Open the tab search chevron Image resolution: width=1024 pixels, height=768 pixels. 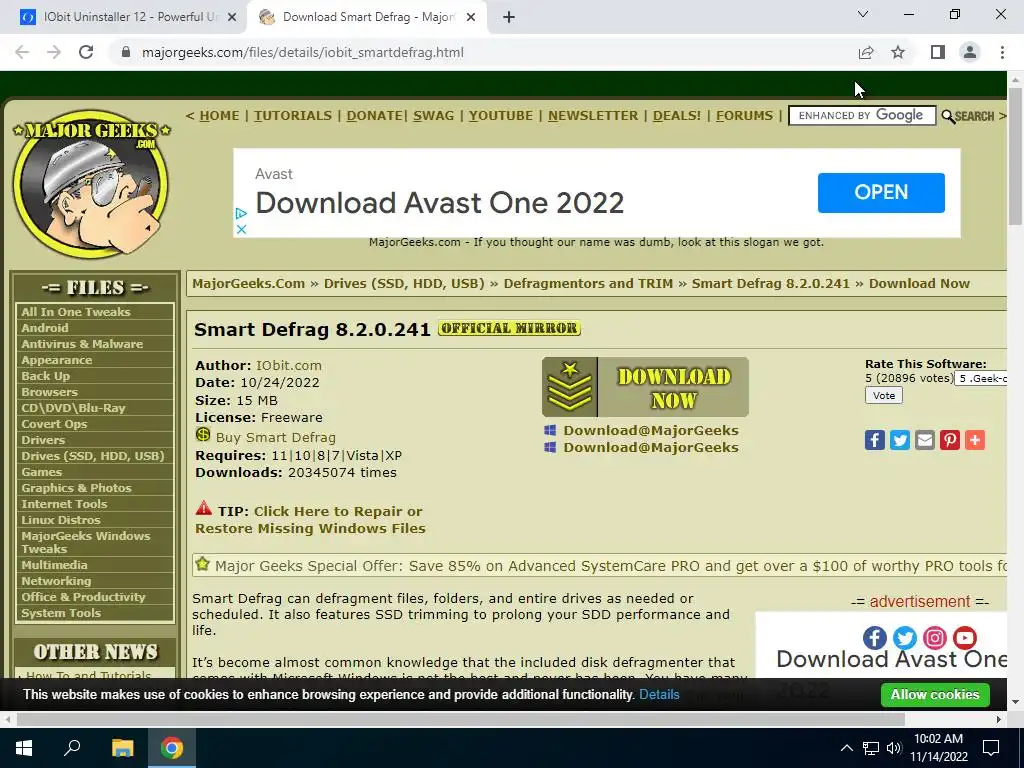point(863,14)
